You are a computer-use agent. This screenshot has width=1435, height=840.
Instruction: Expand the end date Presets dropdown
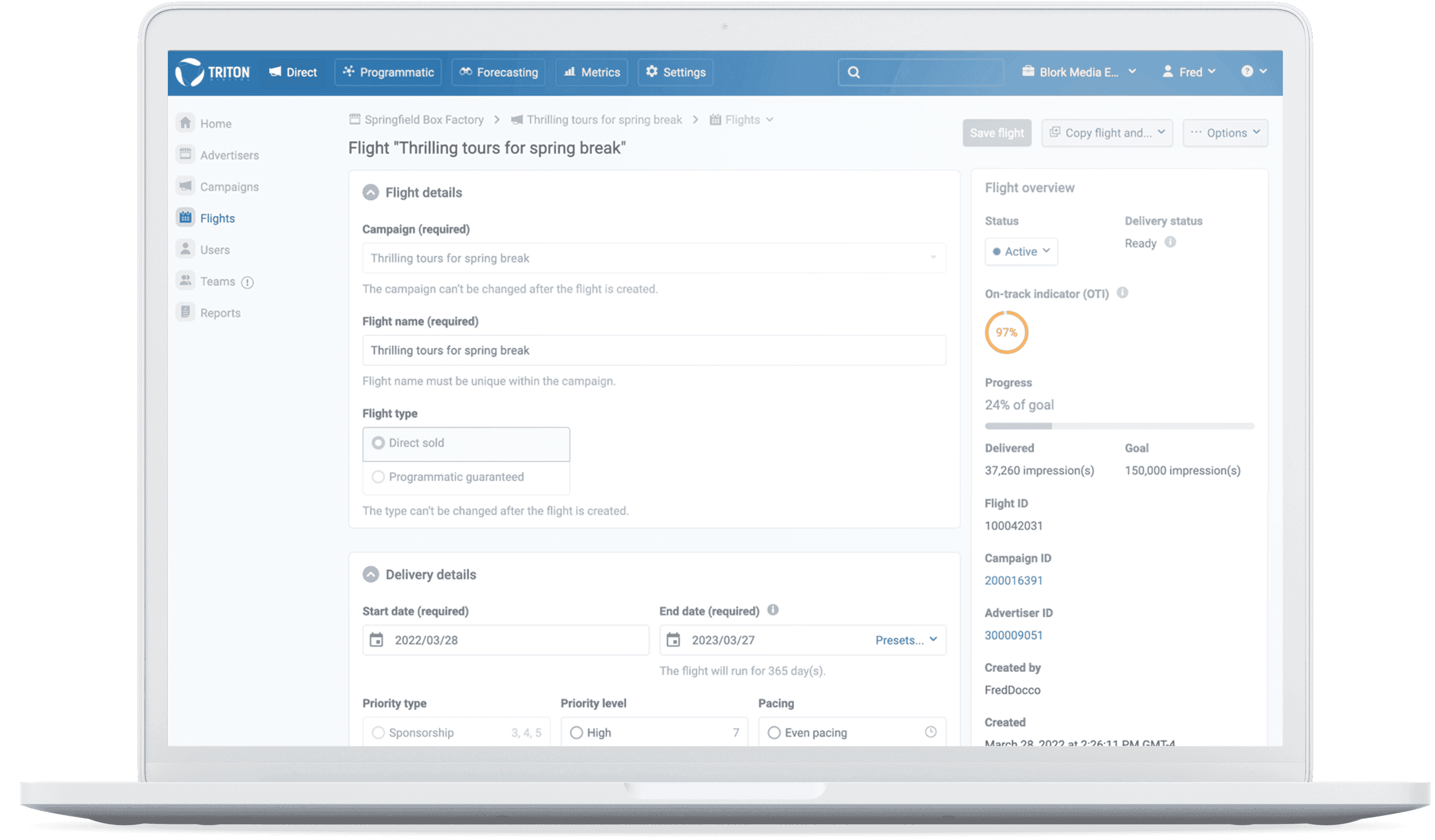pyautogui.click(x=906, y=640)
